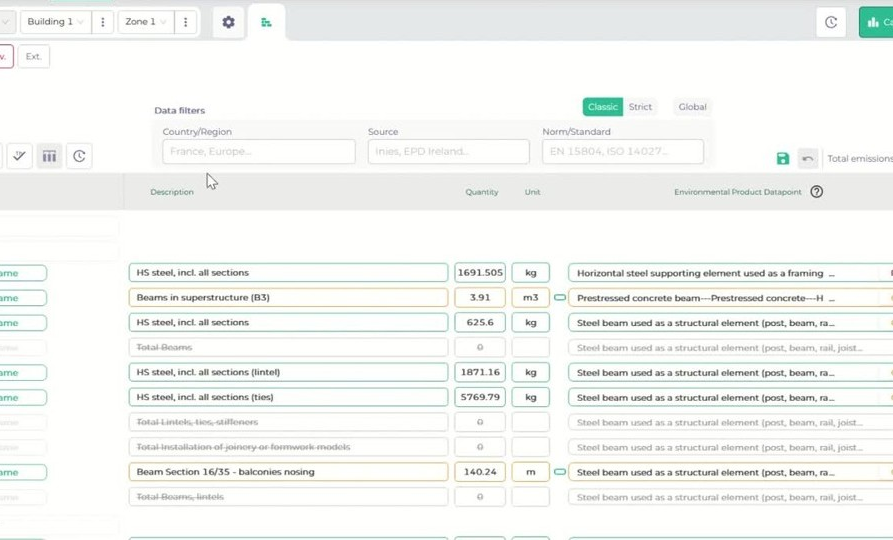Toggle the columns view toolbar icon
Viewport: 893px width, 540px height.
coord(50,156)
